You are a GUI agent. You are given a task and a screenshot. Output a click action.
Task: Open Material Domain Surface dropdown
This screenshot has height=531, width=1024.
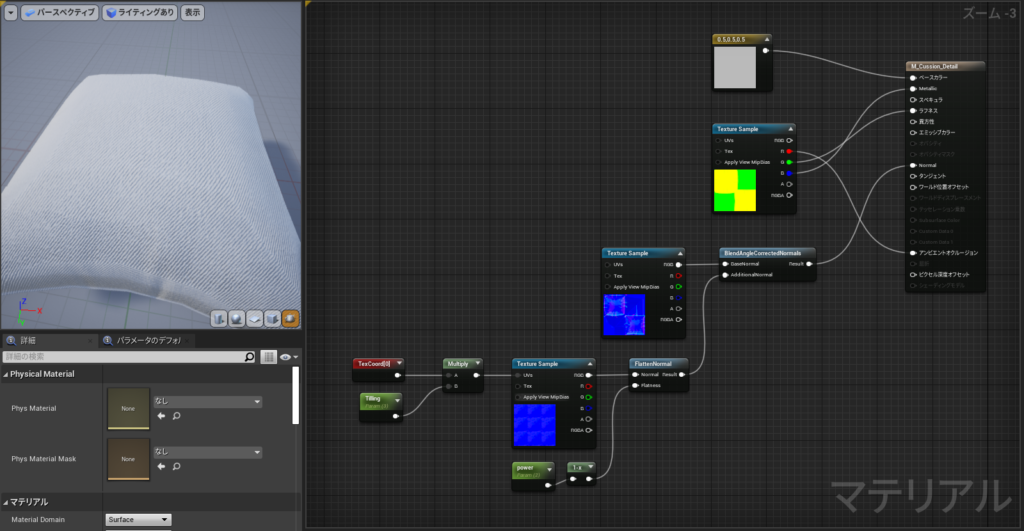138,520
